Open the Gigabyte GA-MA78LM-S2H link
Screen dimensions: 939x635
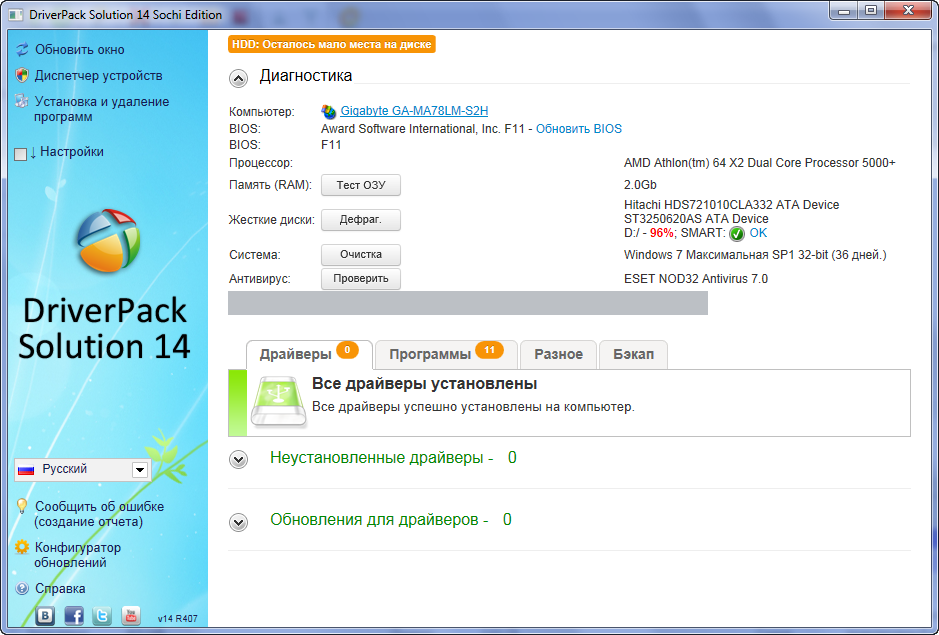click(x=414, y=111)
